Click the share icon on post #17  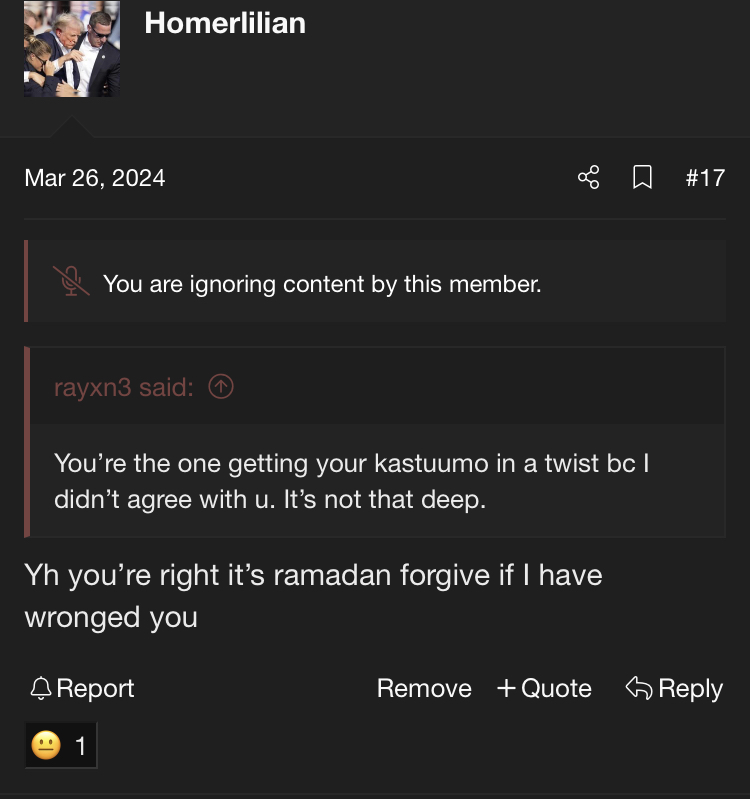pyautogui.click(x=589, y=178)
